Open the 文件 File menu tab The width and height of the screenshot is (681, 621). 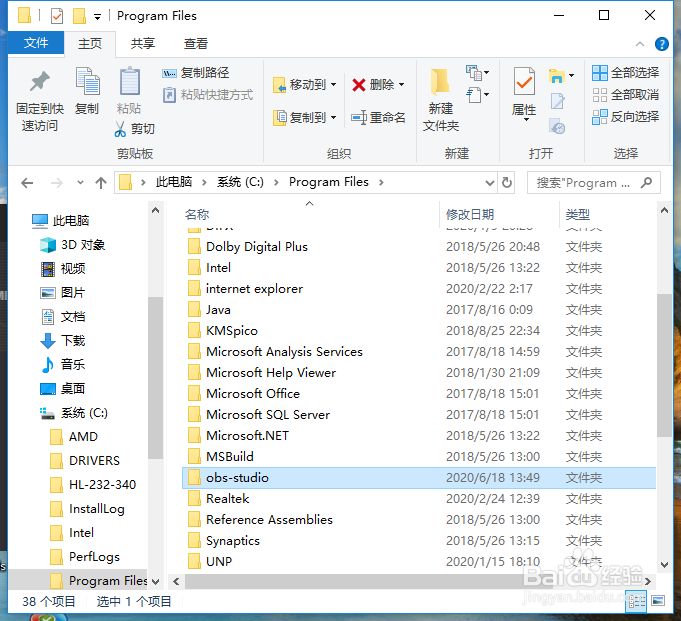(36, 43)
